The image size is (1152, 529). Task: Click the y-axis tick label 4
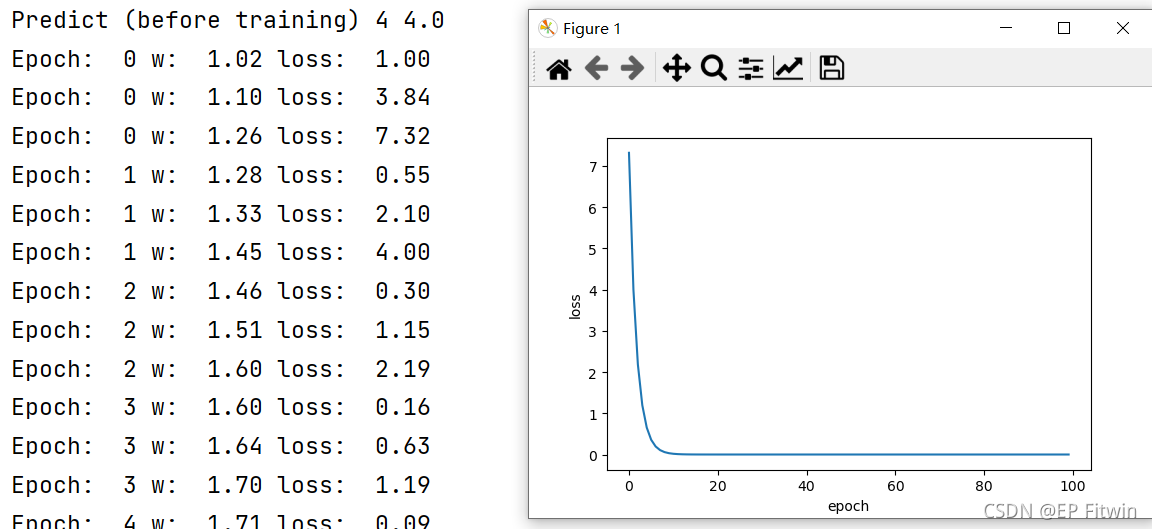click(592, 290)
